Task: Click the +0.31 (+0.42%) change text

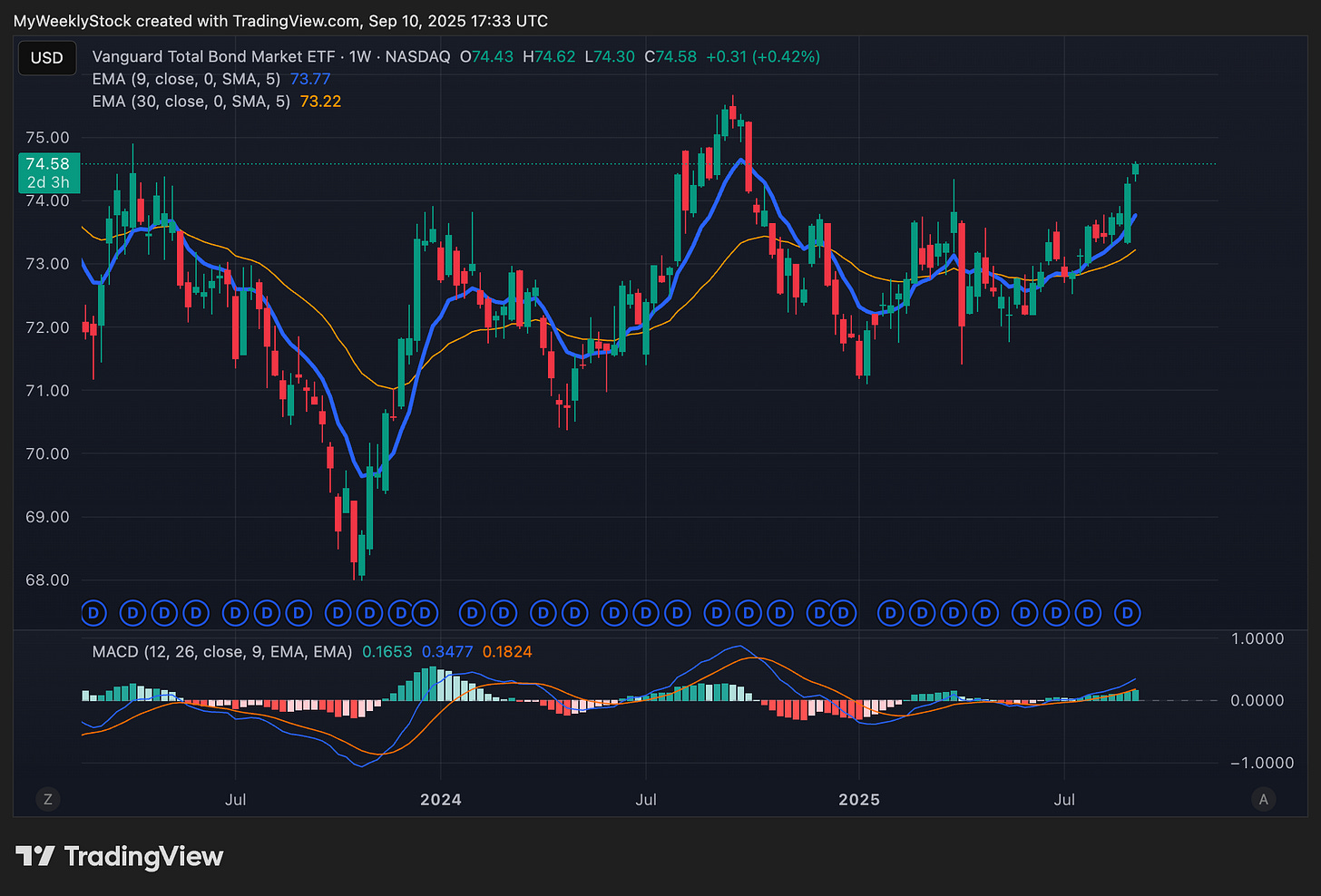Action: (763, 56)
